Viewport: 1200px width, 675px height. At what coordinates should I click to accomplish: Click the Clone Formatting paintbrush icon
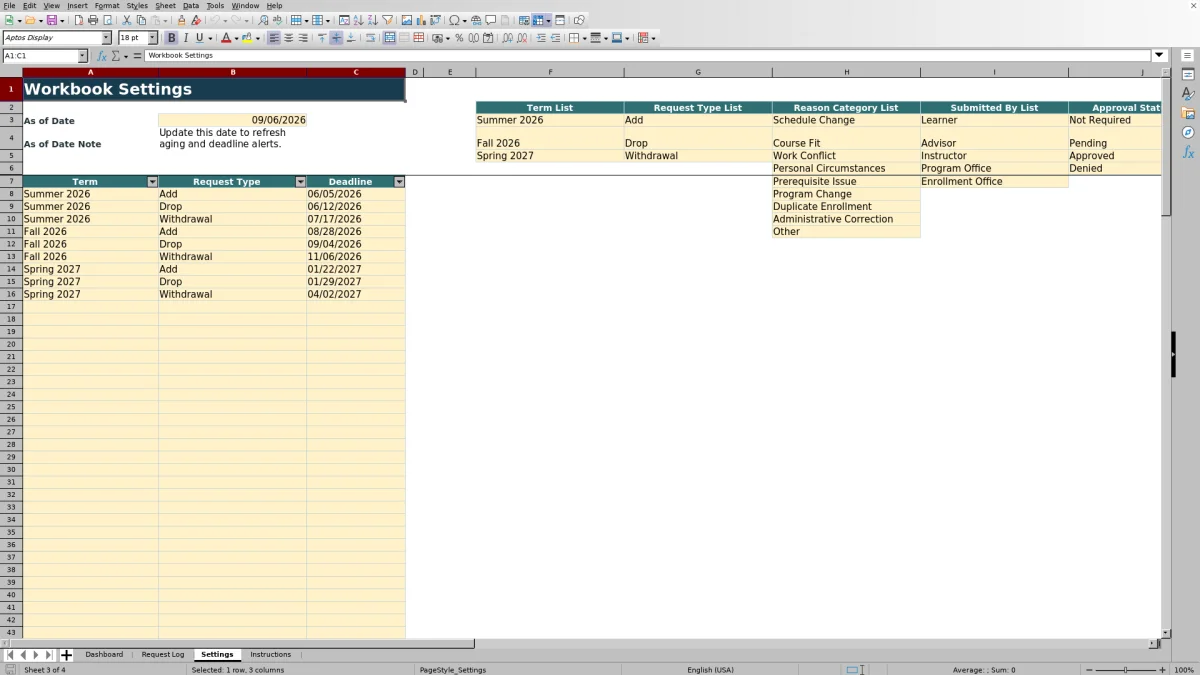point(181,20)
